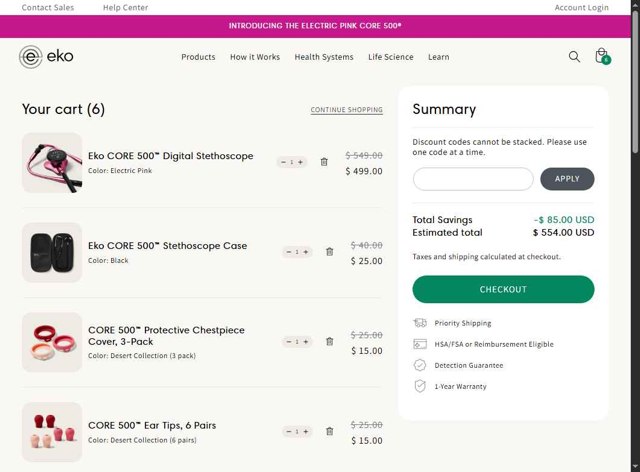
Task: Open the Eko CORE 500 Digital Stethoscope title
Action: pos(171,156)
